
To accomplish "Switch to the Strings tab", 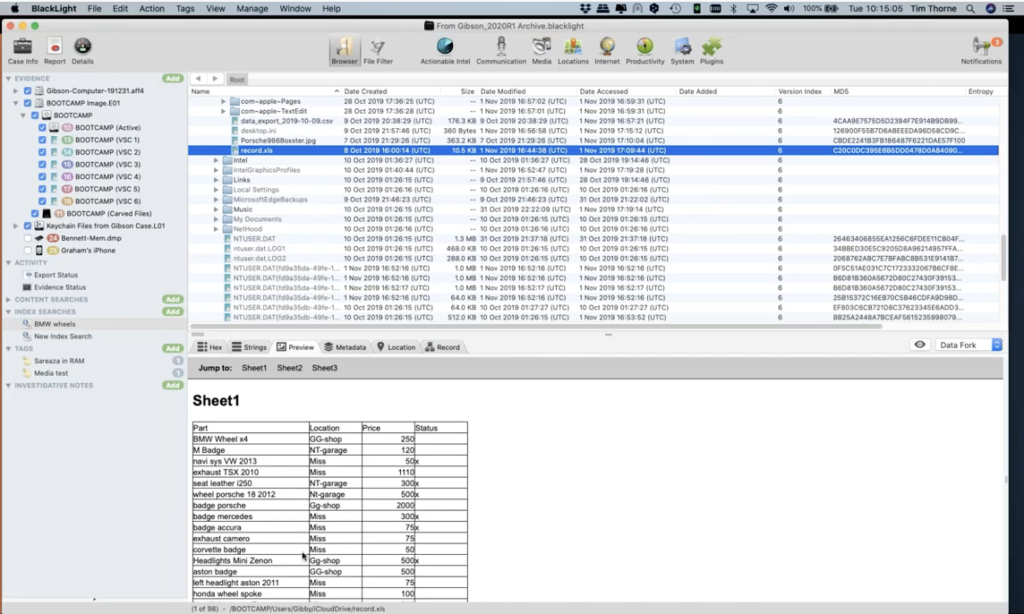I will [x=249, y=347].
